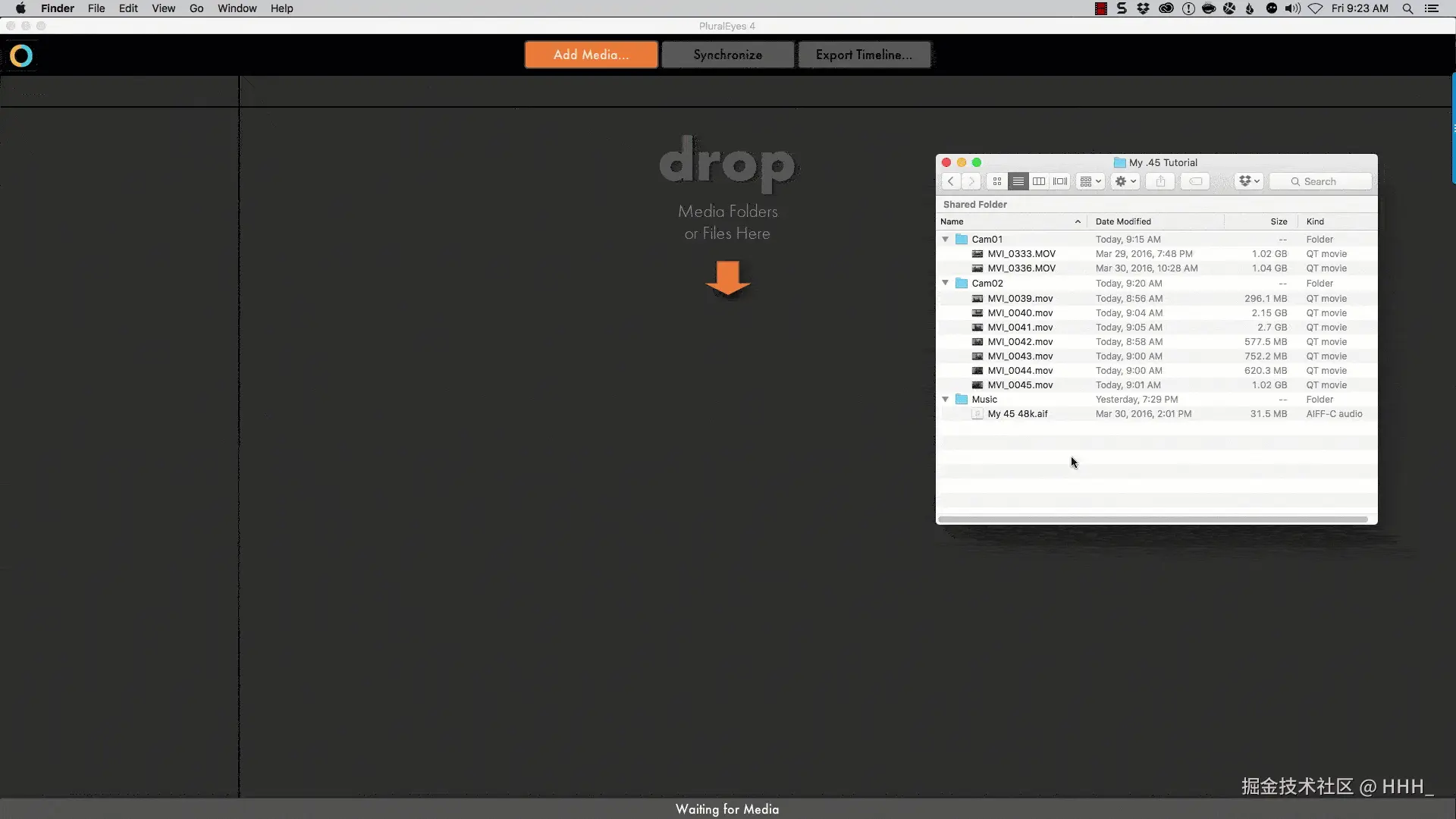This screenshot has height=819, width=1456.
Task: Click the Synchronize button
Action: tap(727, 55)
